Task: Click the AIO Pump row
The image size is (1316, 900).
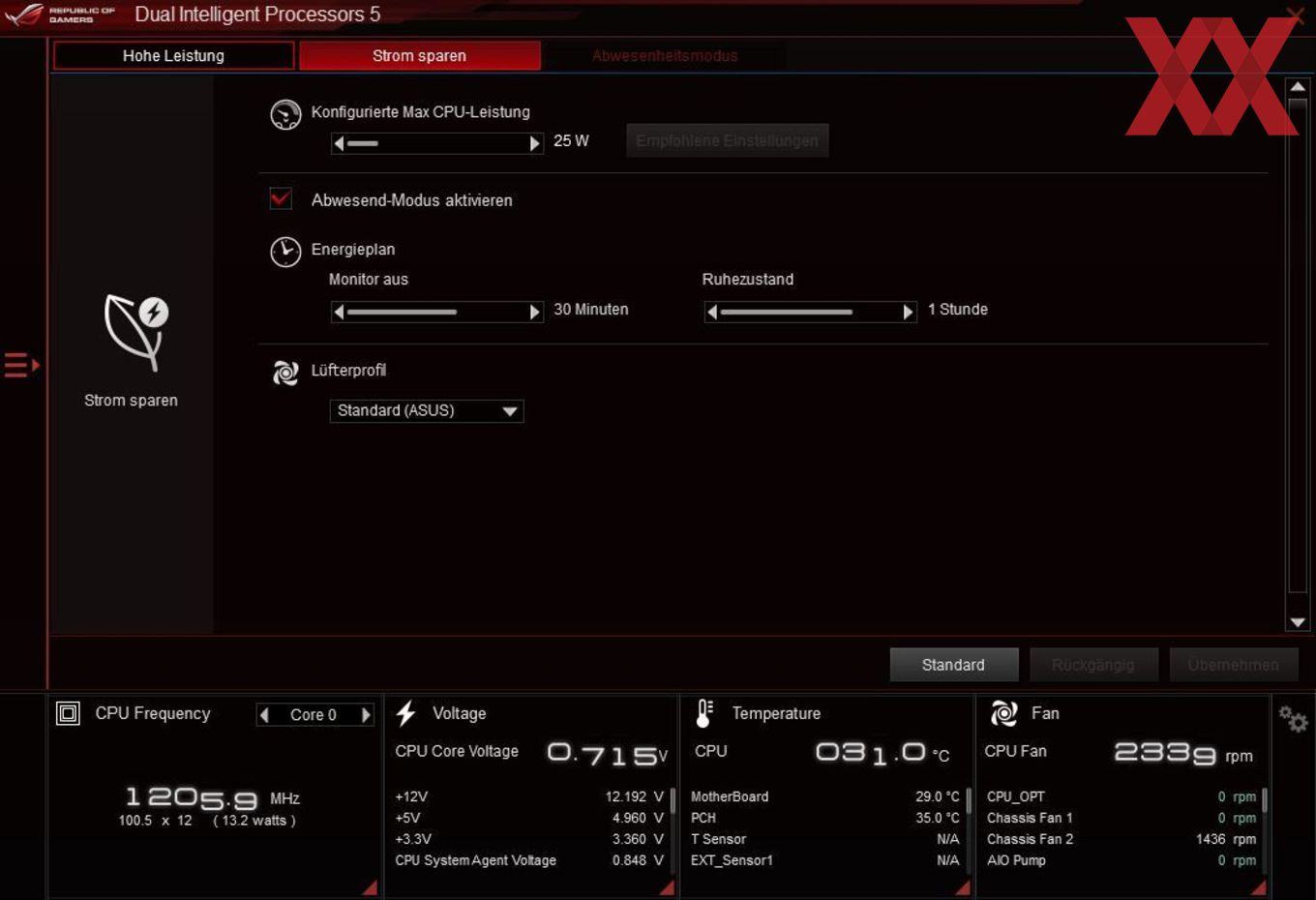Action: coord(1122,860)
